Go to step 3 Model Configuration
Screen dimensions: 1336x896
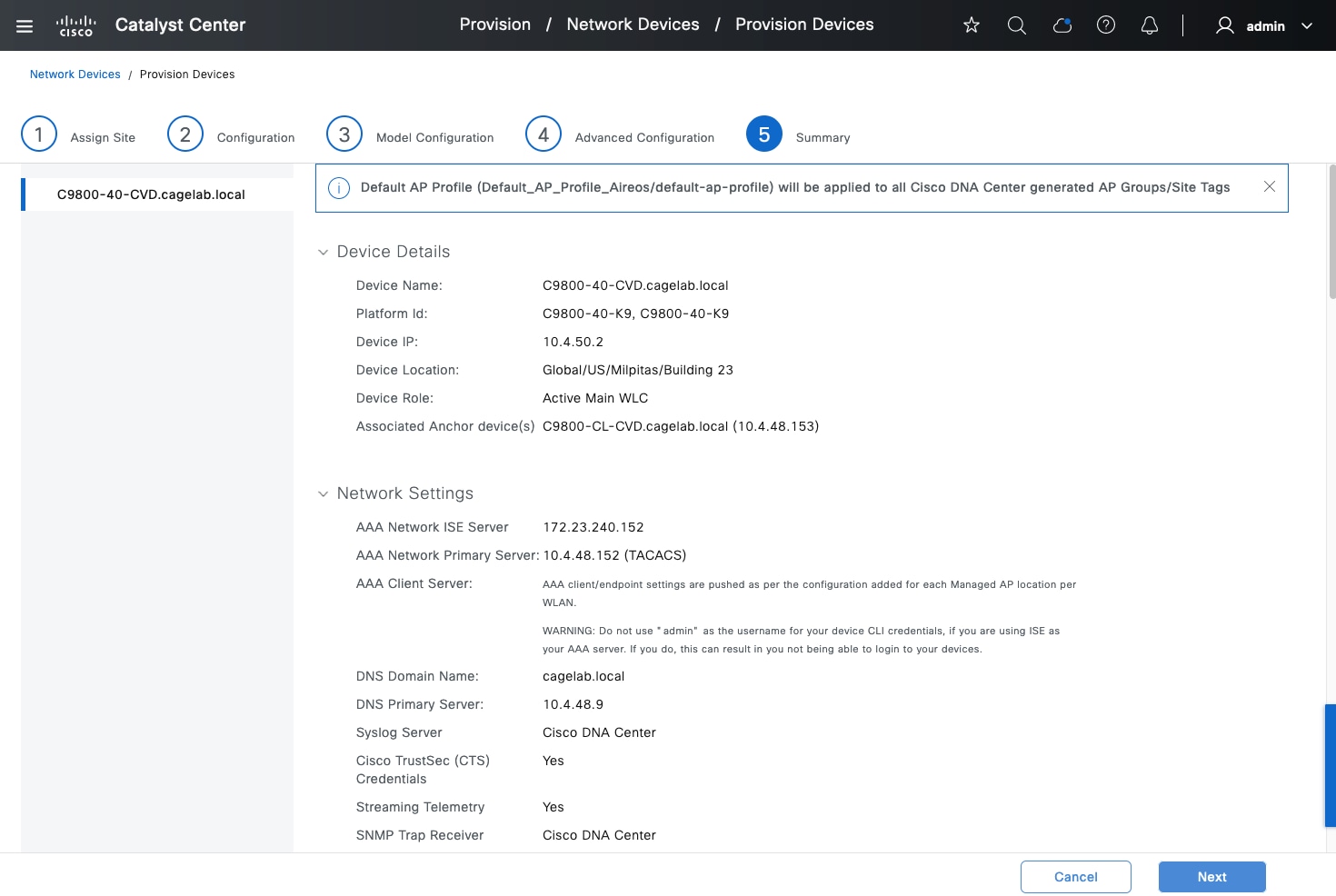pyautogui.click(x=344, y=134)
